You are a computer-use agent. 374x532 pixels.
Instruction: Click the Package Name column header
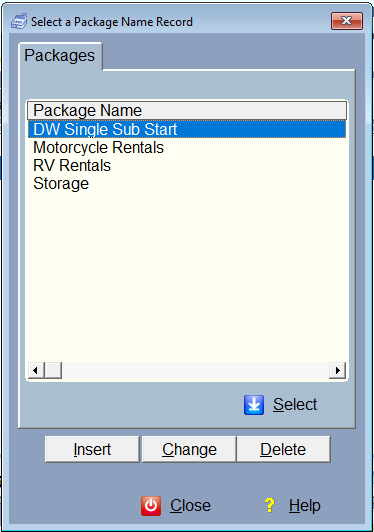[187, 111]
